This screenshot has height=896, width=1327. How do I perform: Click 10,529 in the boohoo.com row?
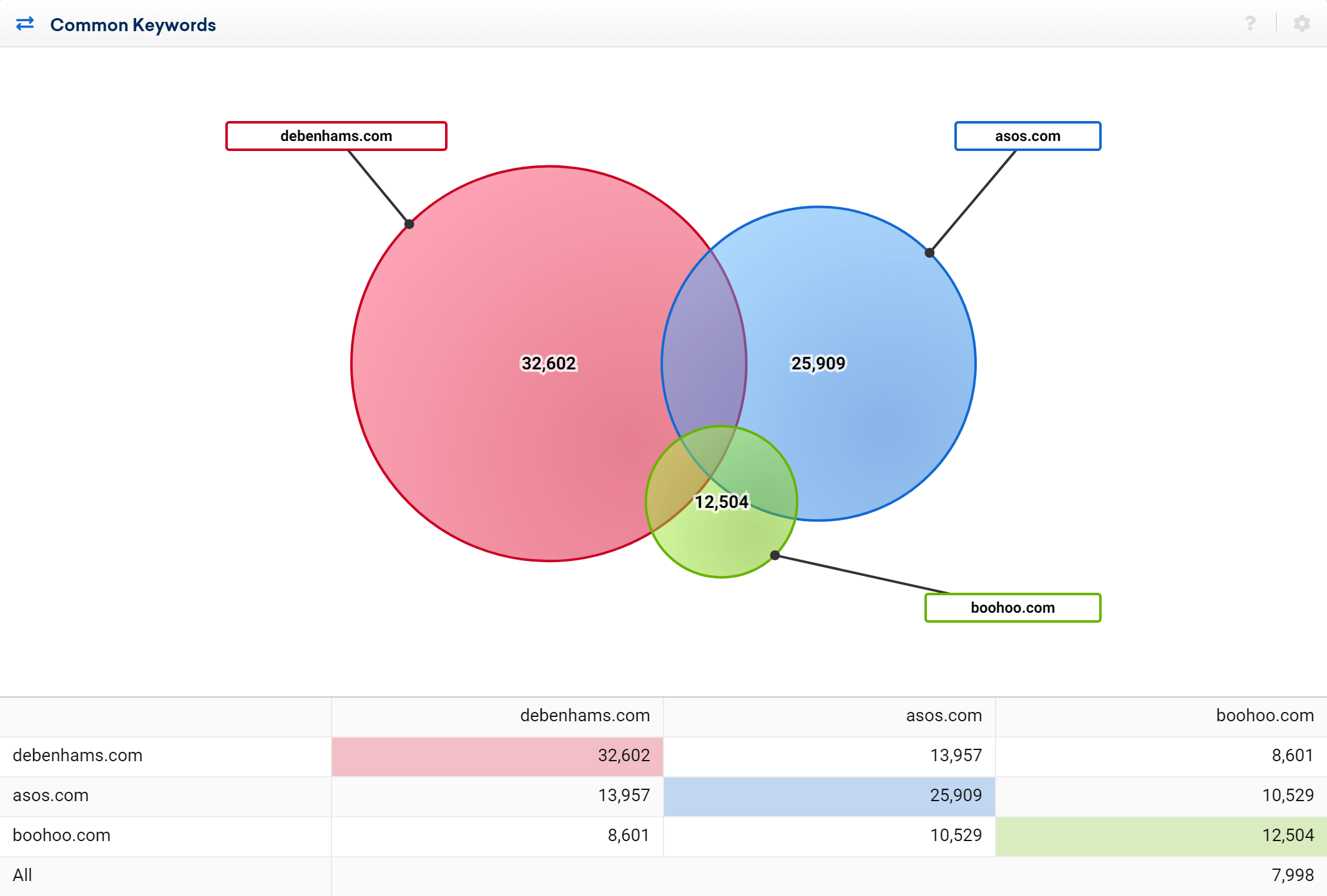pos(956,835)
